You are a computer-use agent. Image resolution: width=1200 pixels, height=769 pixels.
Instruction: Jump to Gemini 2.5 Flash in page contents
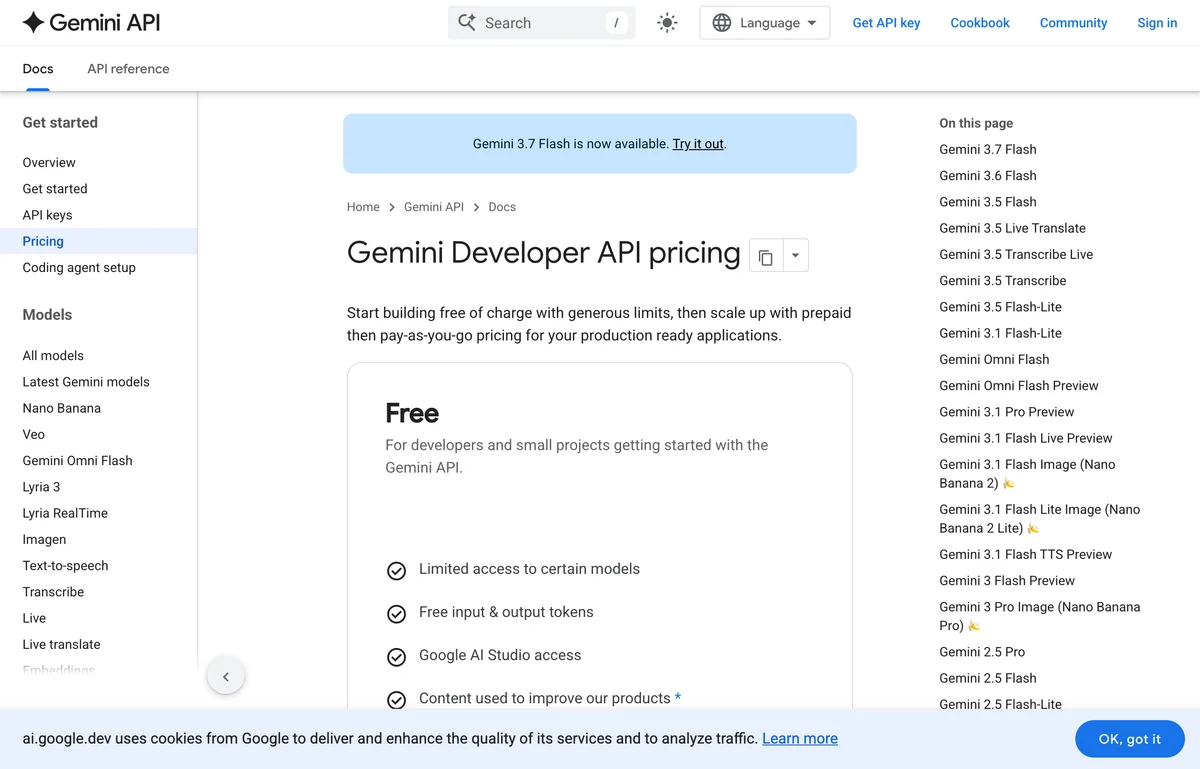pos(988,678)
